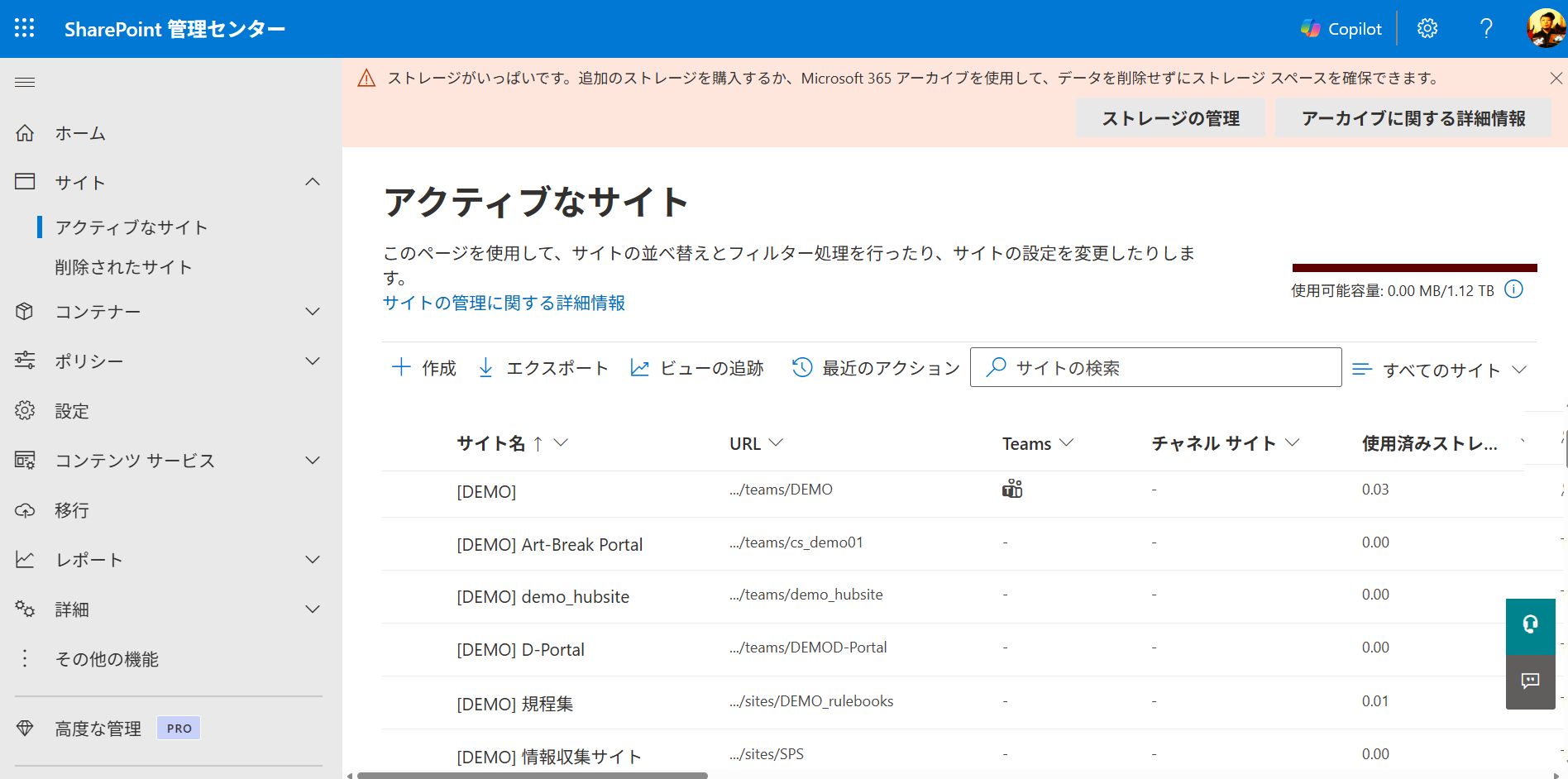Open 削除されたサイト in the sidebar

coord(123,267)
